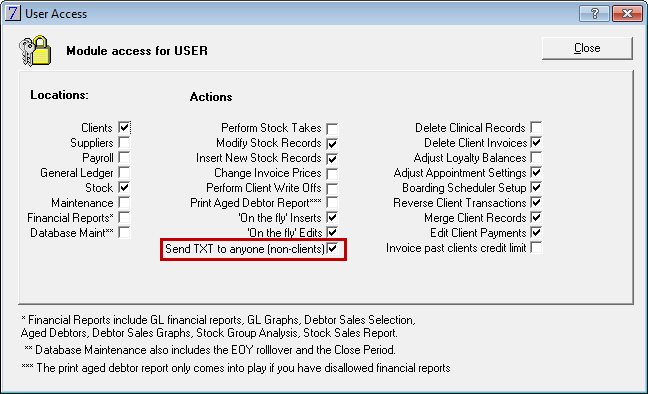Enable Suppliers location access
The image size is (648, 394).
click(124, 143)
